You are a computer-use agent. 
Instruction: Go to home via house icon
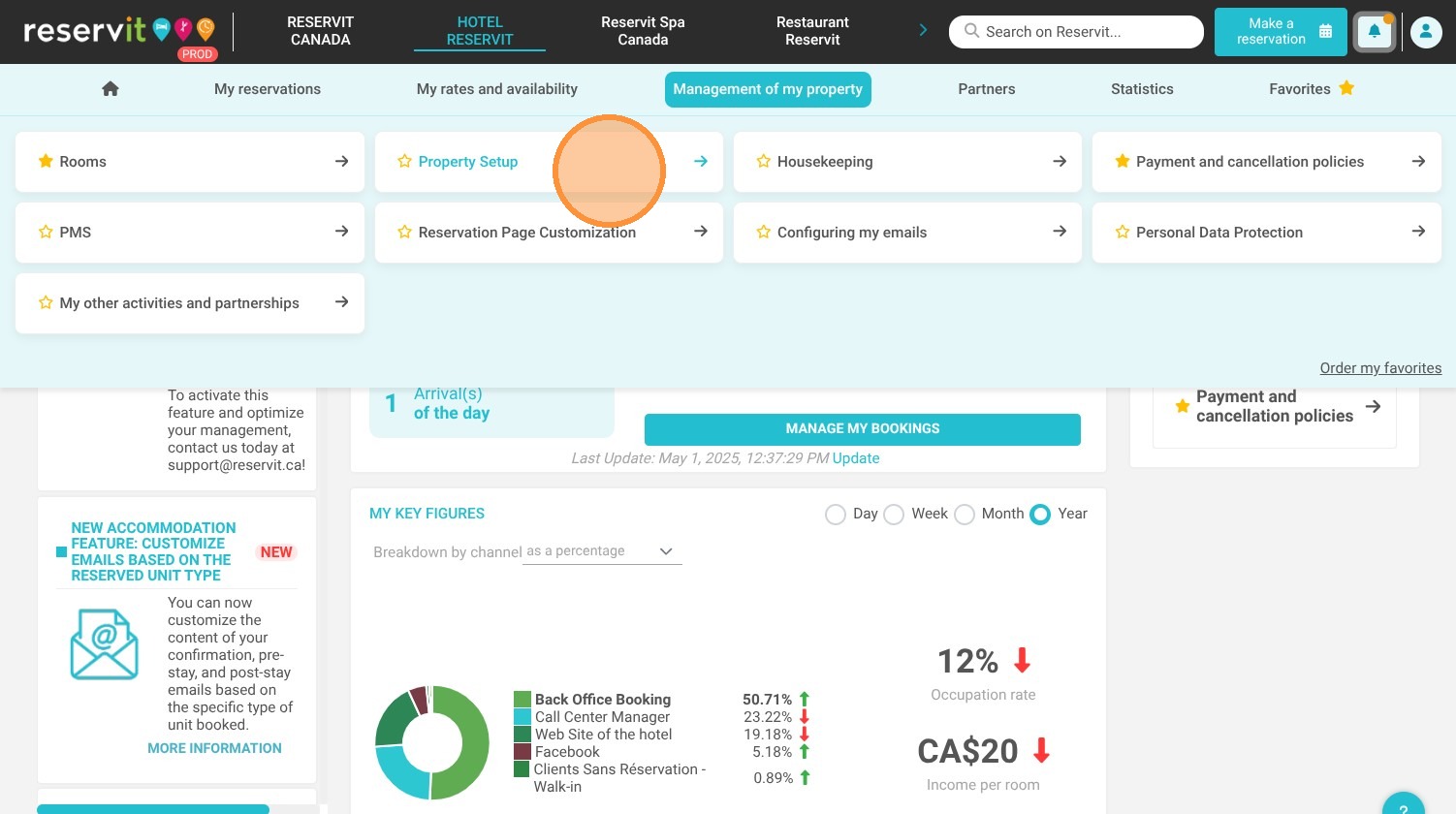pyautogui.click(x=111, y=88)
